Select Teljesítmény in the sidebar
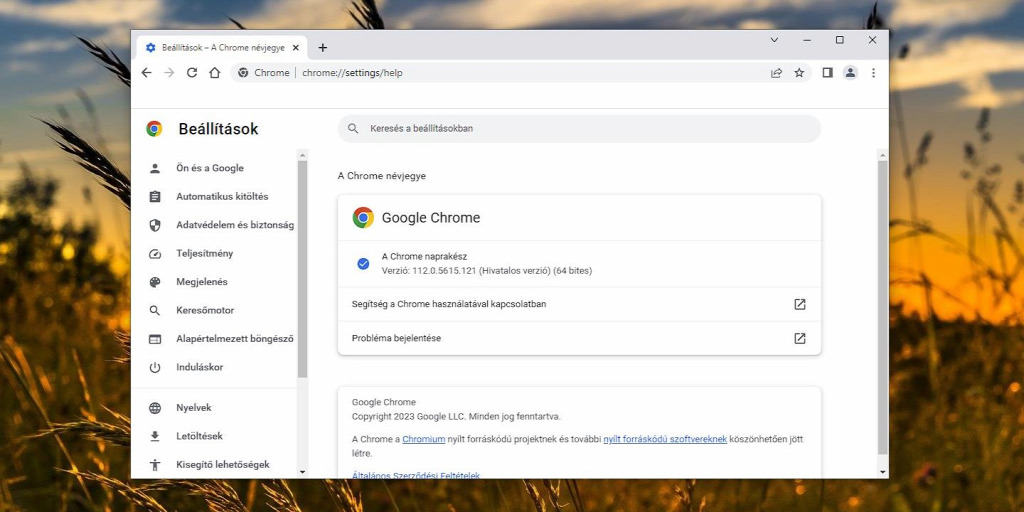 click(204, 253)
